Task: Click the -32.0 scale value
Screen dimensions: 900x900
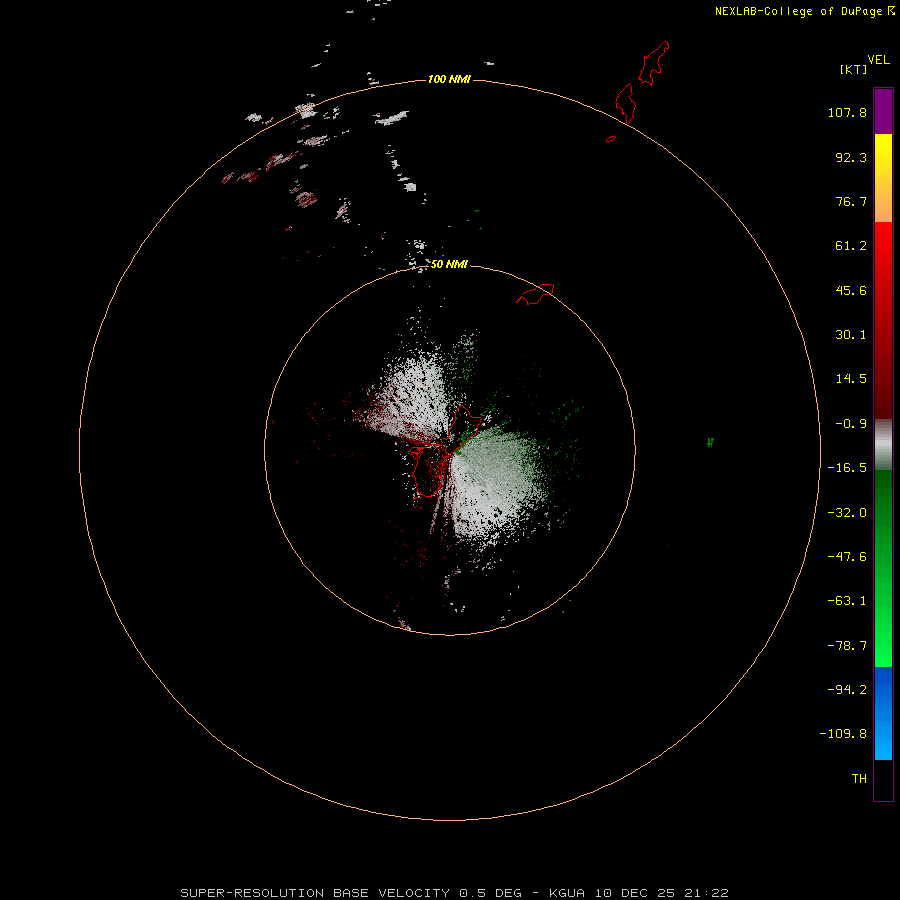Action: [847, 513]
